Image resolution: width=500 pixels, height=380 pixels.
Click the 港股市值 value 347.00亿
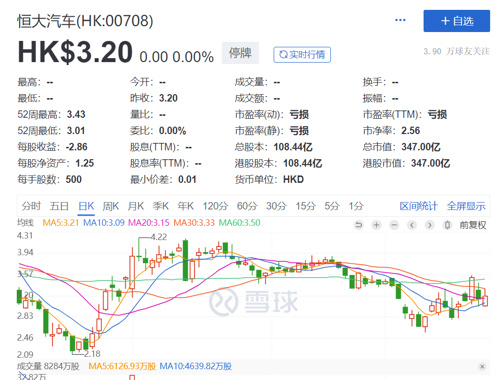(430, 163)
